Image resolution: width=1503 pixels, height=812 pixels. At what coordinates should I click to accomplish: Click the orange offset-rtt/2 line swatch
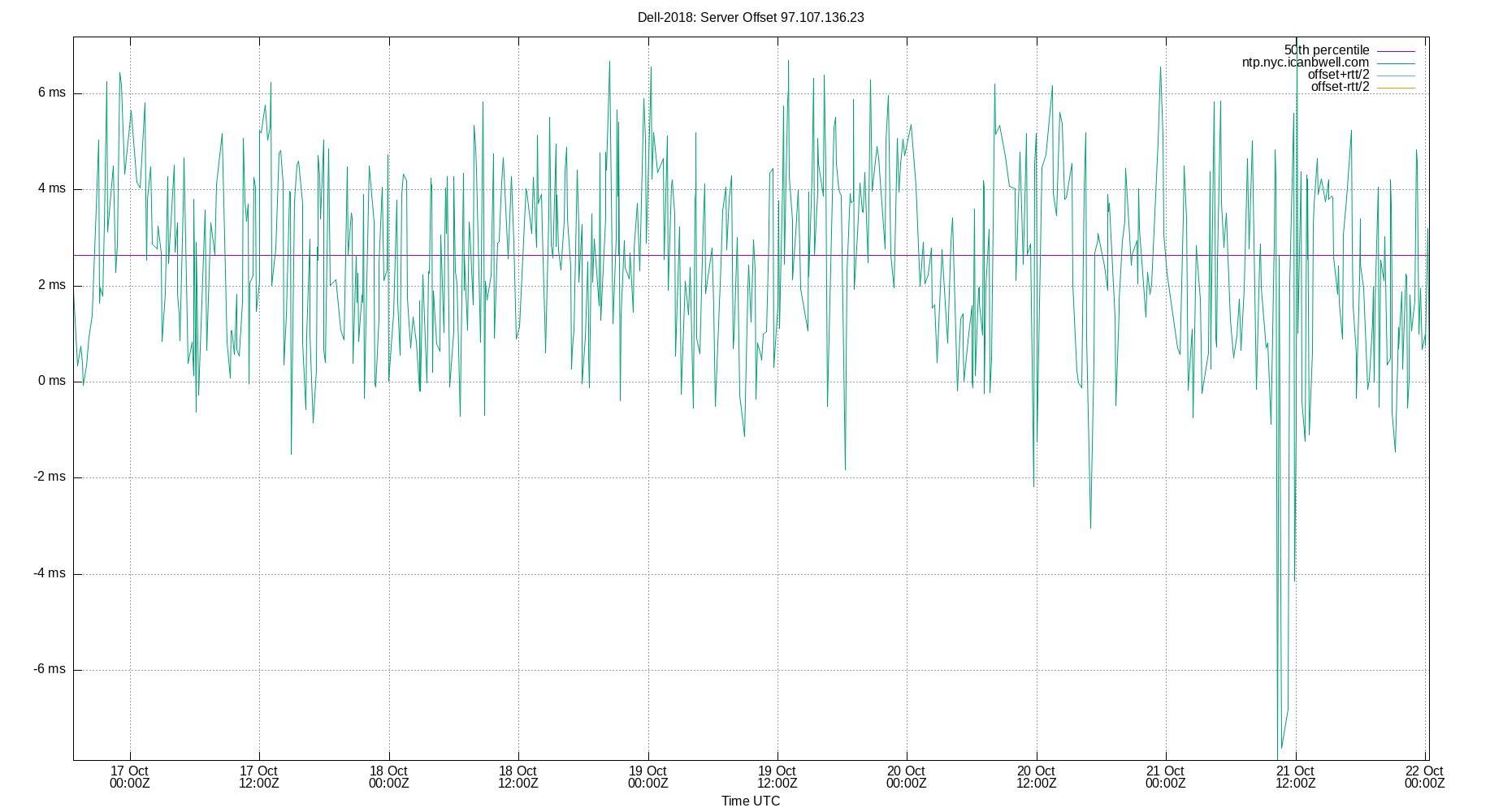click(x=1396, y=88)
